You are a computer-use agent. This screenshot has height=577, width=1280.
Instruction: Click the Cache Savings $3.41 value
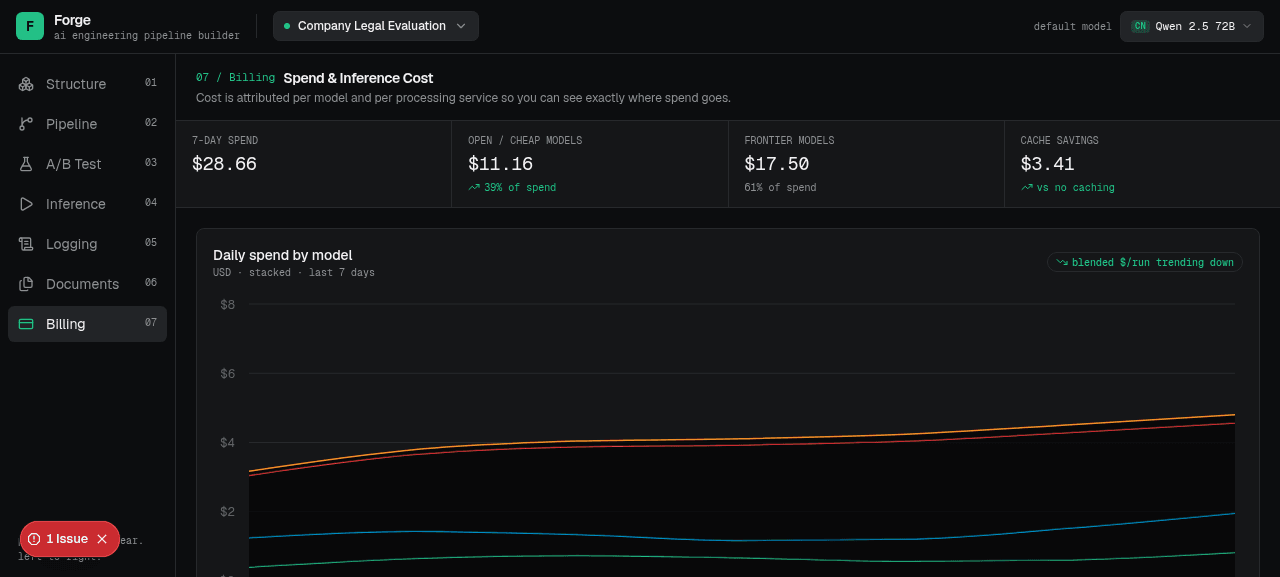1048,164
